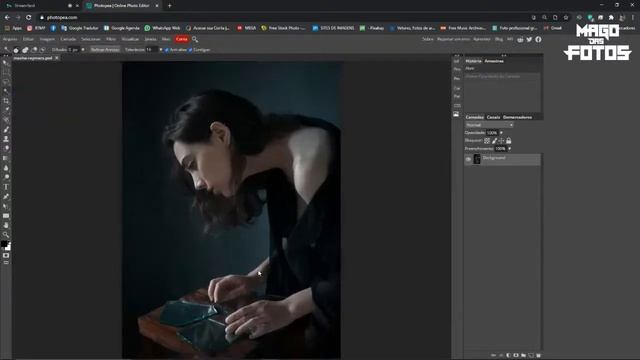Switch to the Canais tab
The height and width of the screenshot is (360, 640).
pos(493,117)
